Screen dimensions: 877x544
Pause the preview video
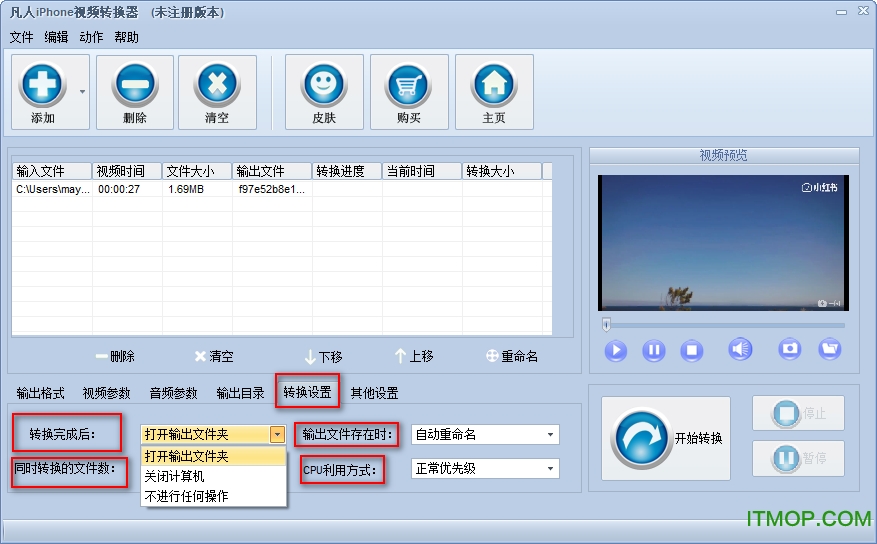[x=653, y=351]
